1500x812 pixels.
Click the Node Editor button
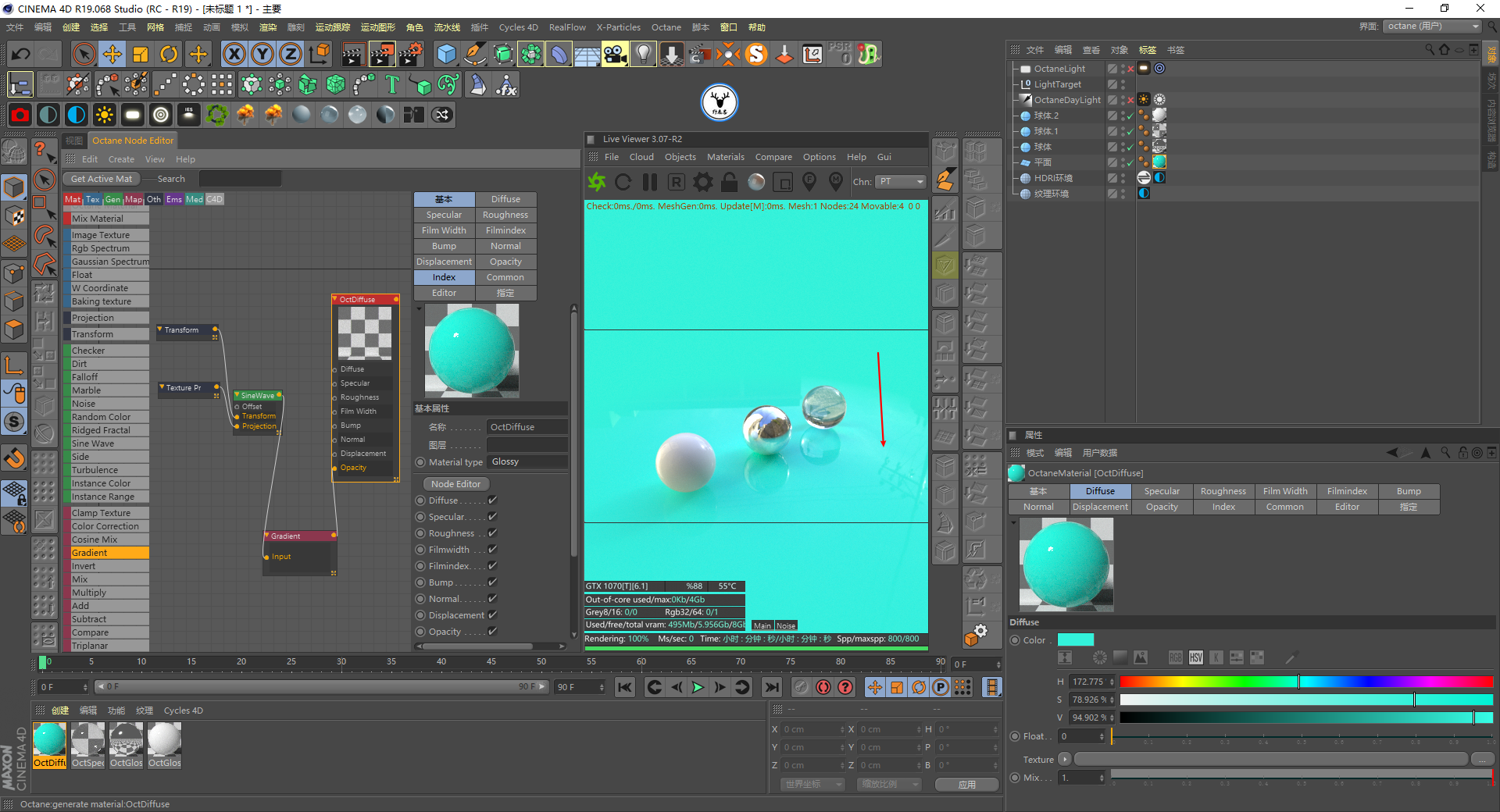(455, 484)
